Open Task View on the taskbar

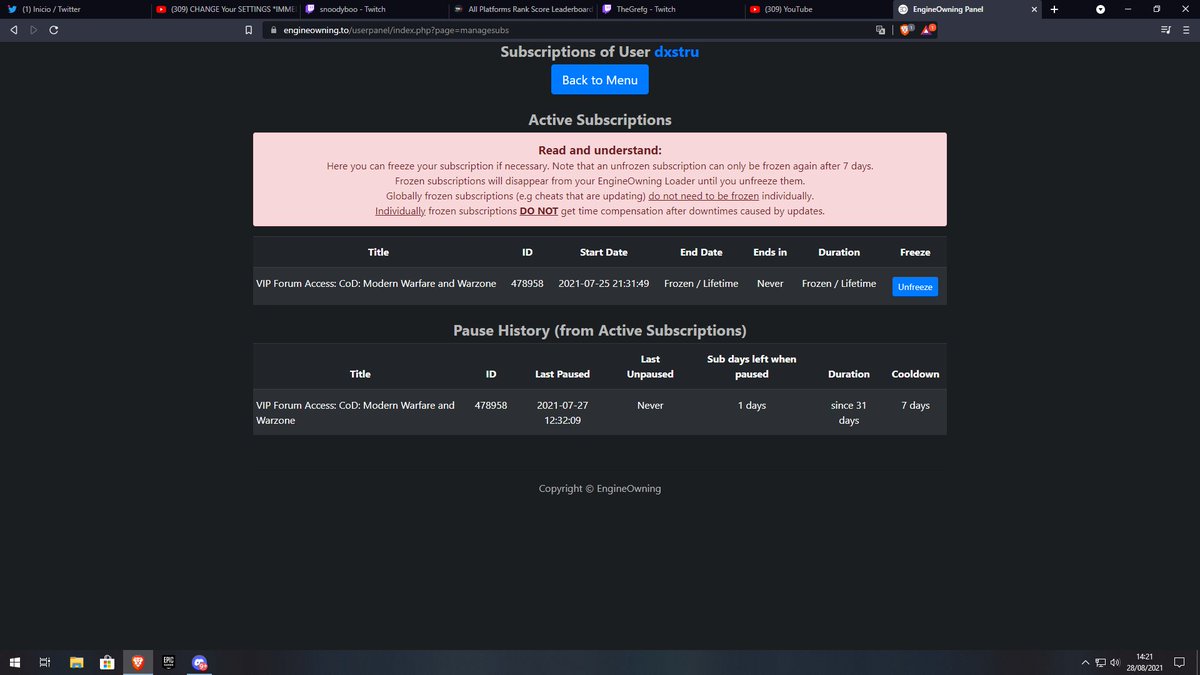[x=45, y=662]
